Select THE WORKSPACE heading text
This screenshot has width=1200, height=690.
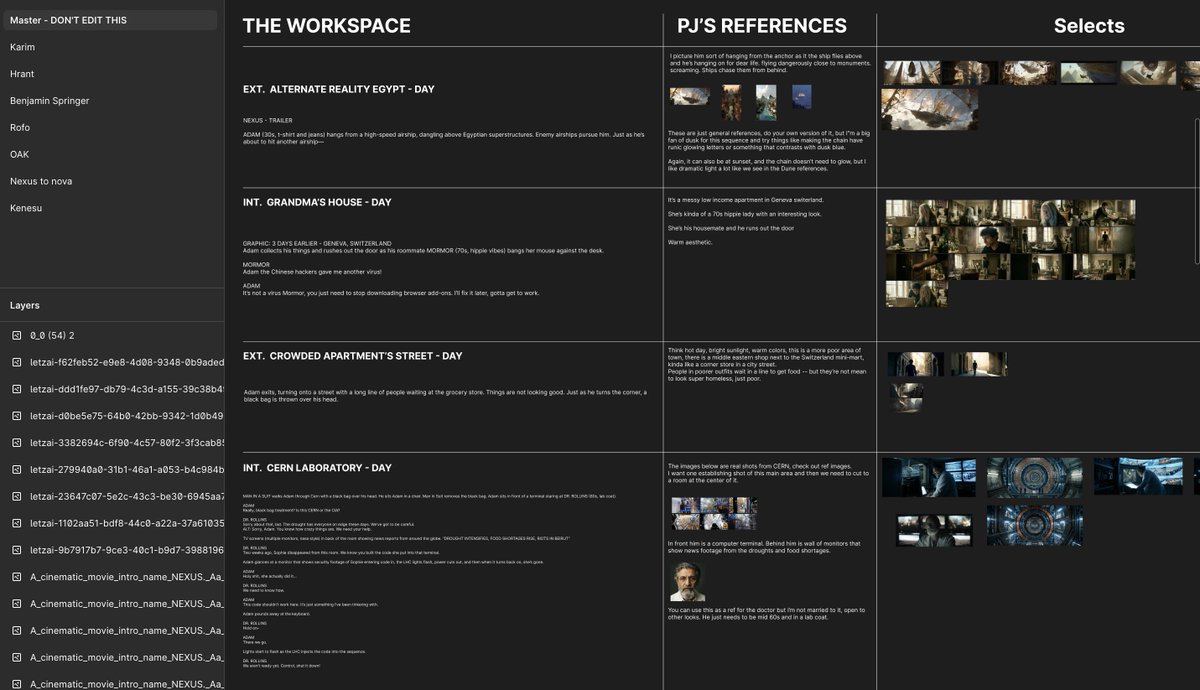(326, 26)
